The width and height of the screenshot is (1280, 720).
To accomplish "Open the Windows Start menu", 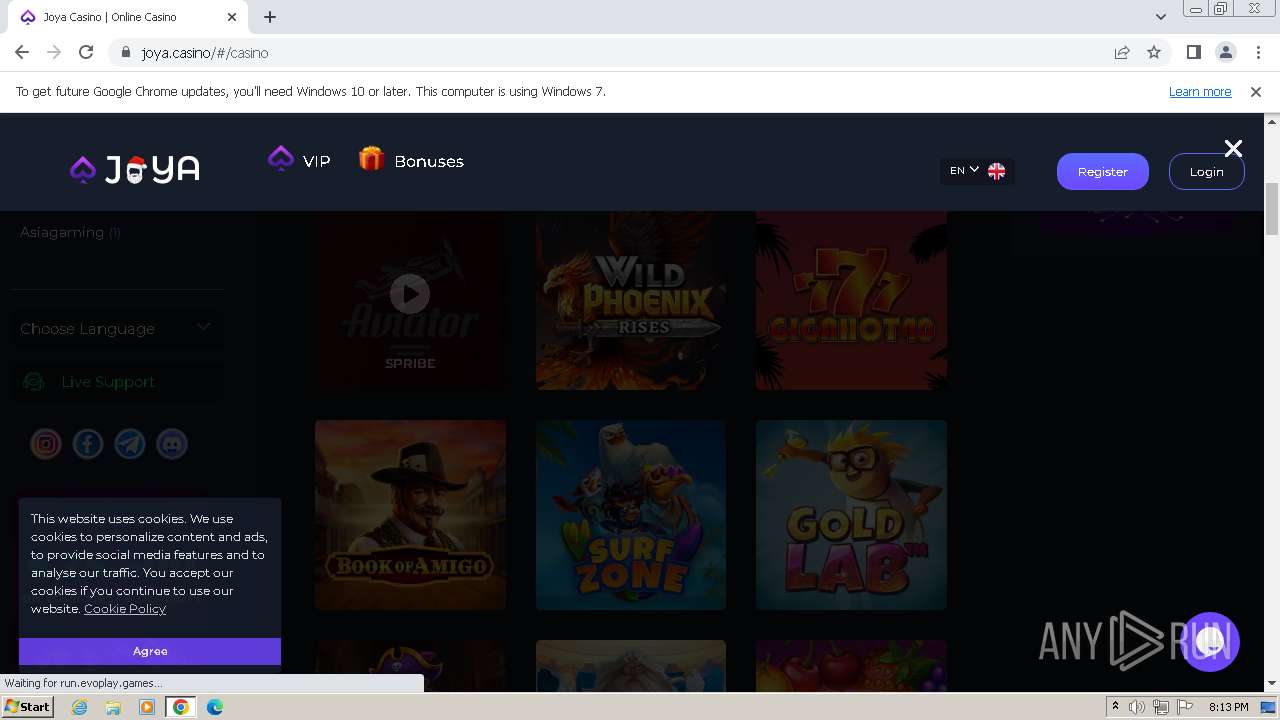I will coord(27,707).
